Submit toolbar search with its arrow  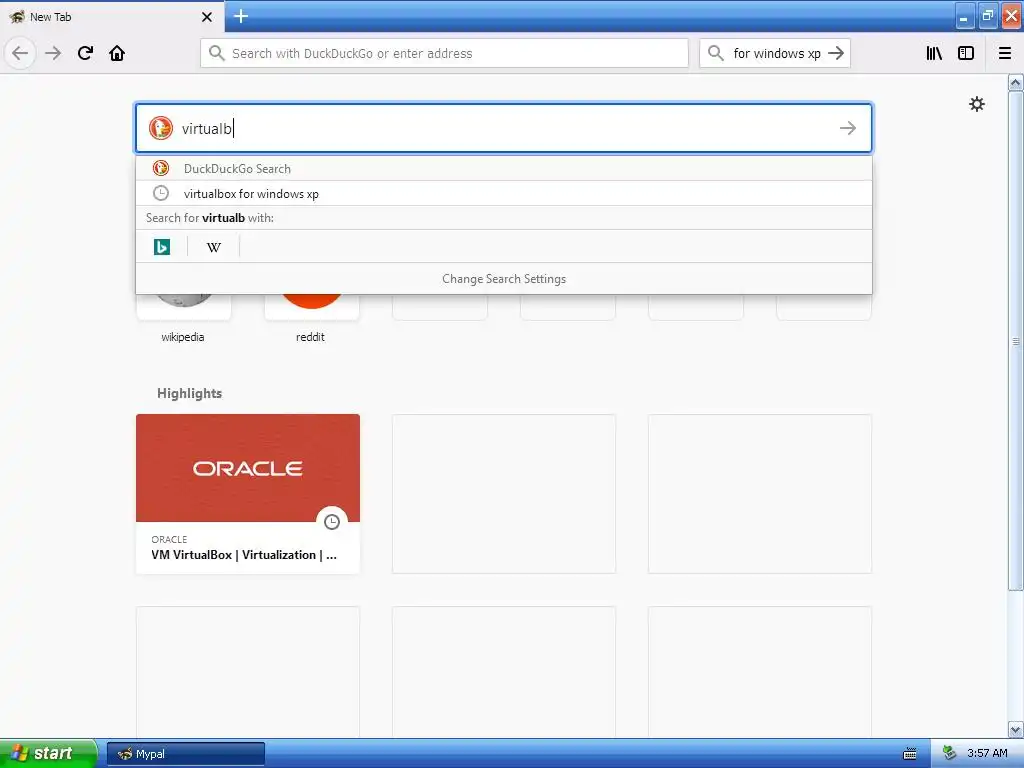click(837, 53)
